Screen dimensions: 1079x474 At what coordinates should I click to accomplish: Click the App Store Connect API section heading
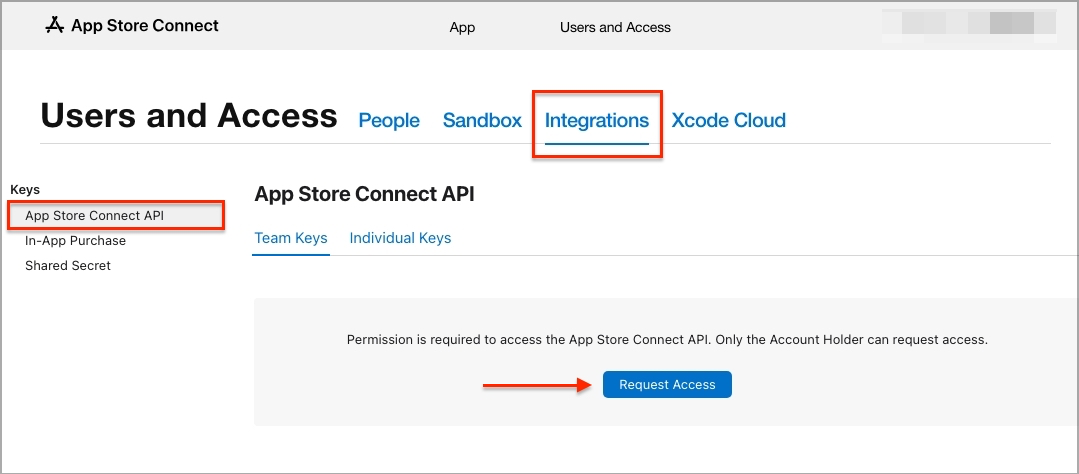click(x=365, y=194)
